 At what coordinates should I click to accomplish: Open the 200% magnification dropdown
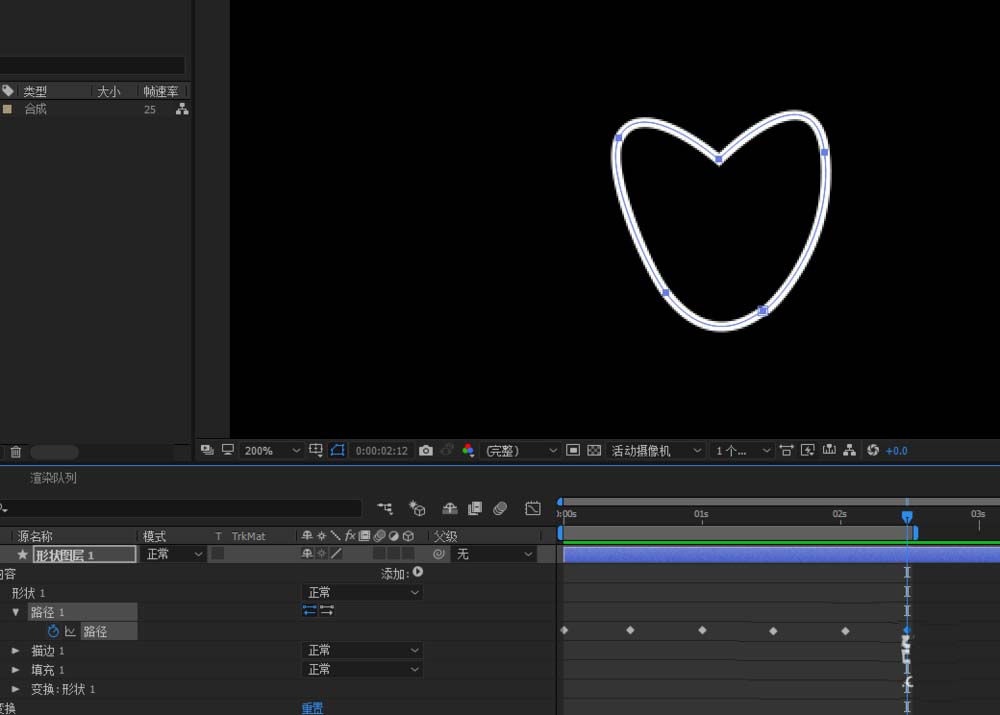pos(267,451)
